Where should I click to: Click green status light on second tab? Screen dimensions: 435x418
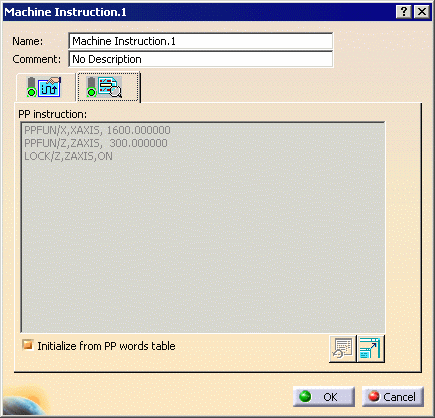pos(91,92)
